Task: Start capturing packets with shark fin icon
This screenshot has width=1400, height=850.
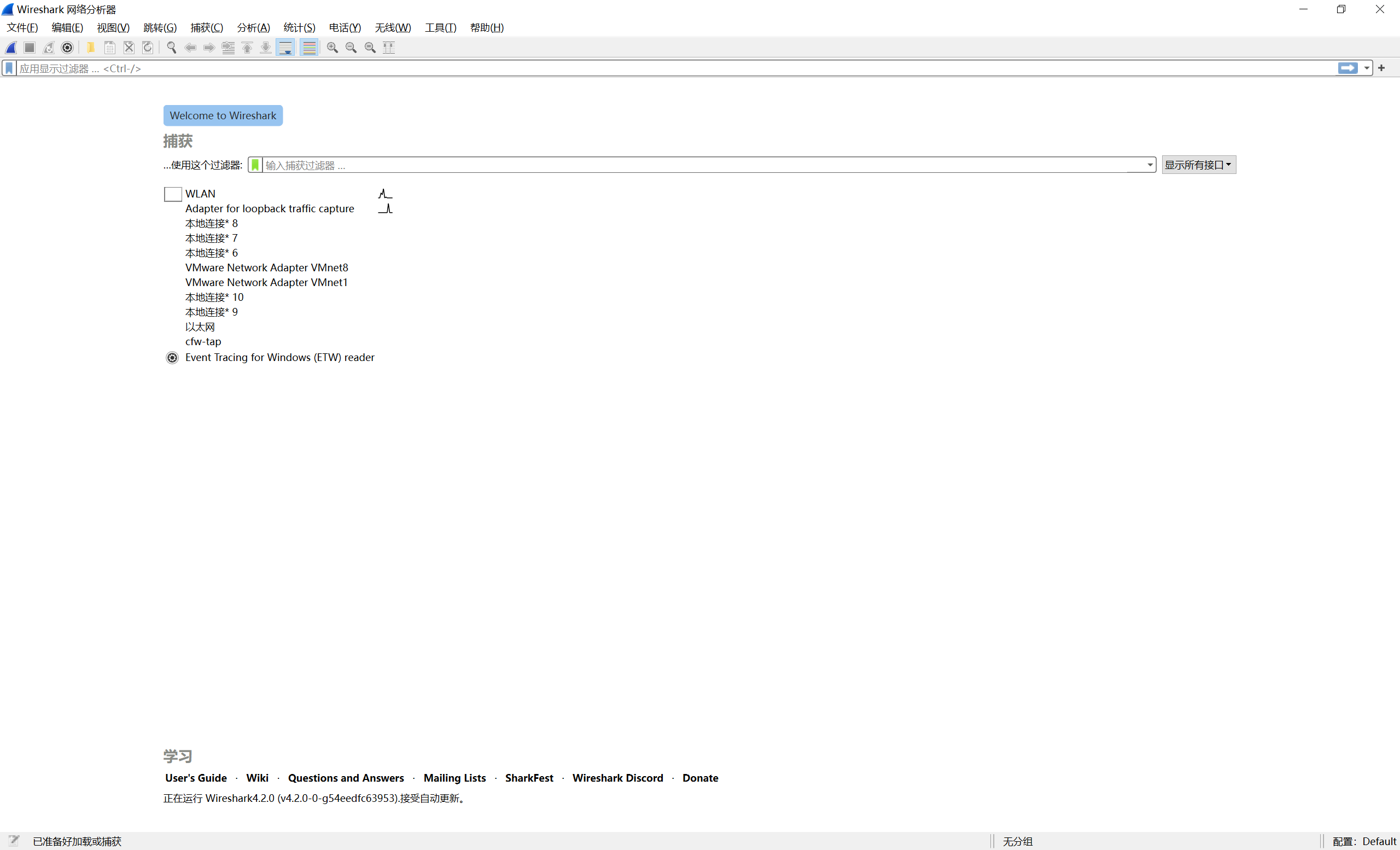Action: (11, 48)
